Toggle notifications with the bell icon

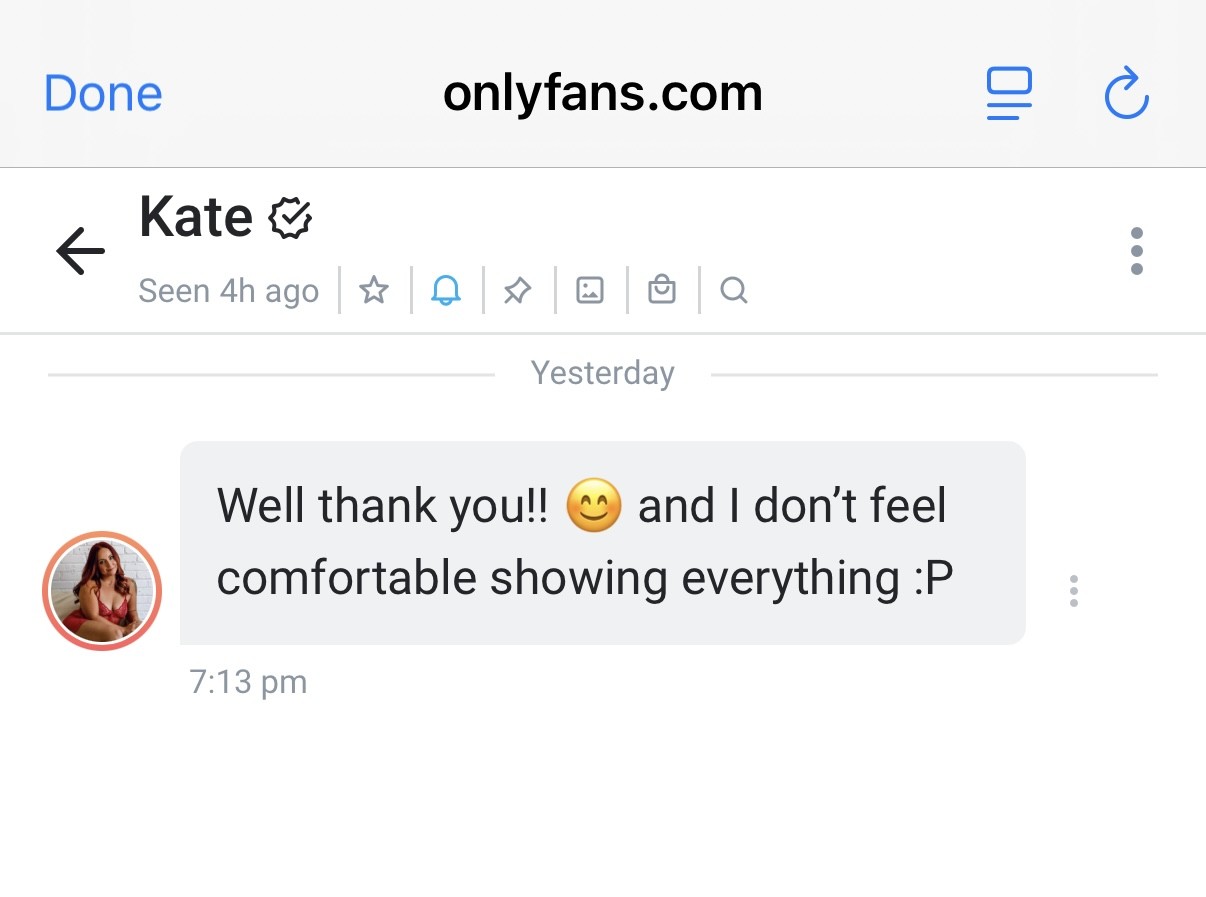point(446,291)
